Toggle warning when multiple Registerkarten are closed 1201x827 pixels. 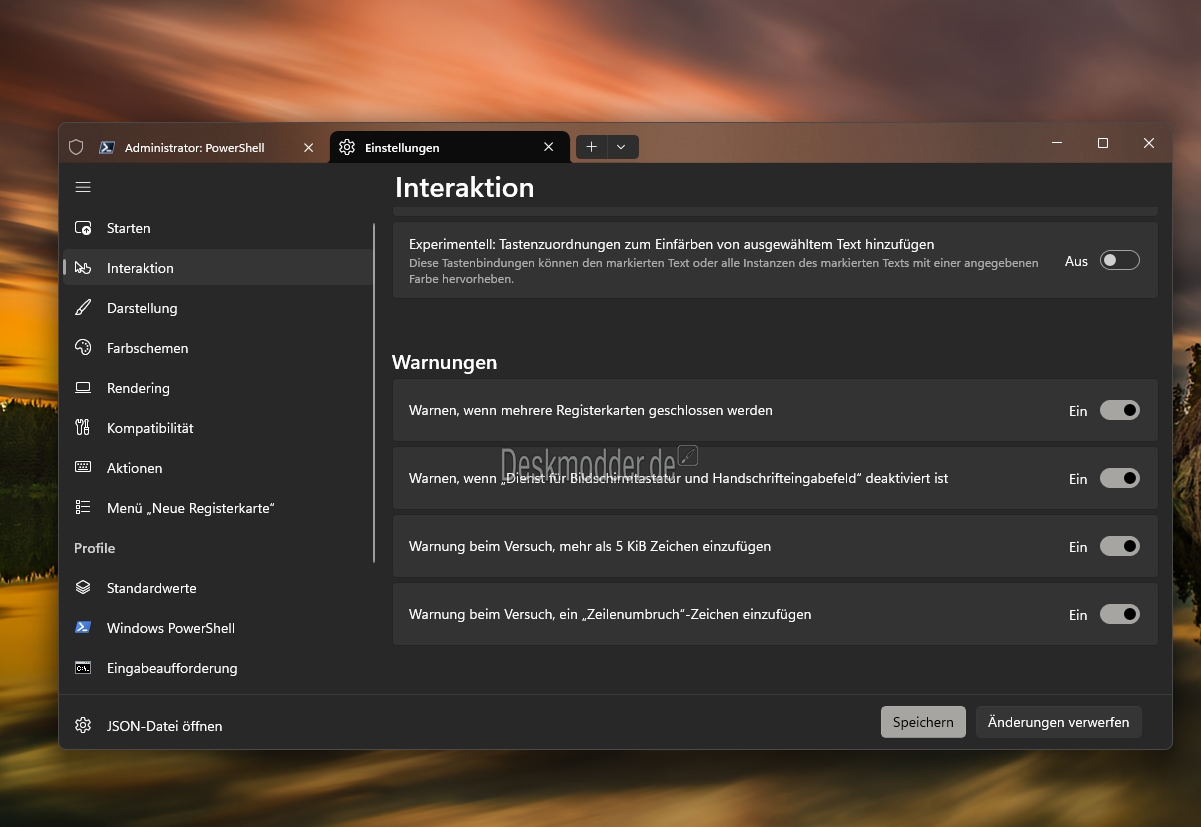[1120, 410]
